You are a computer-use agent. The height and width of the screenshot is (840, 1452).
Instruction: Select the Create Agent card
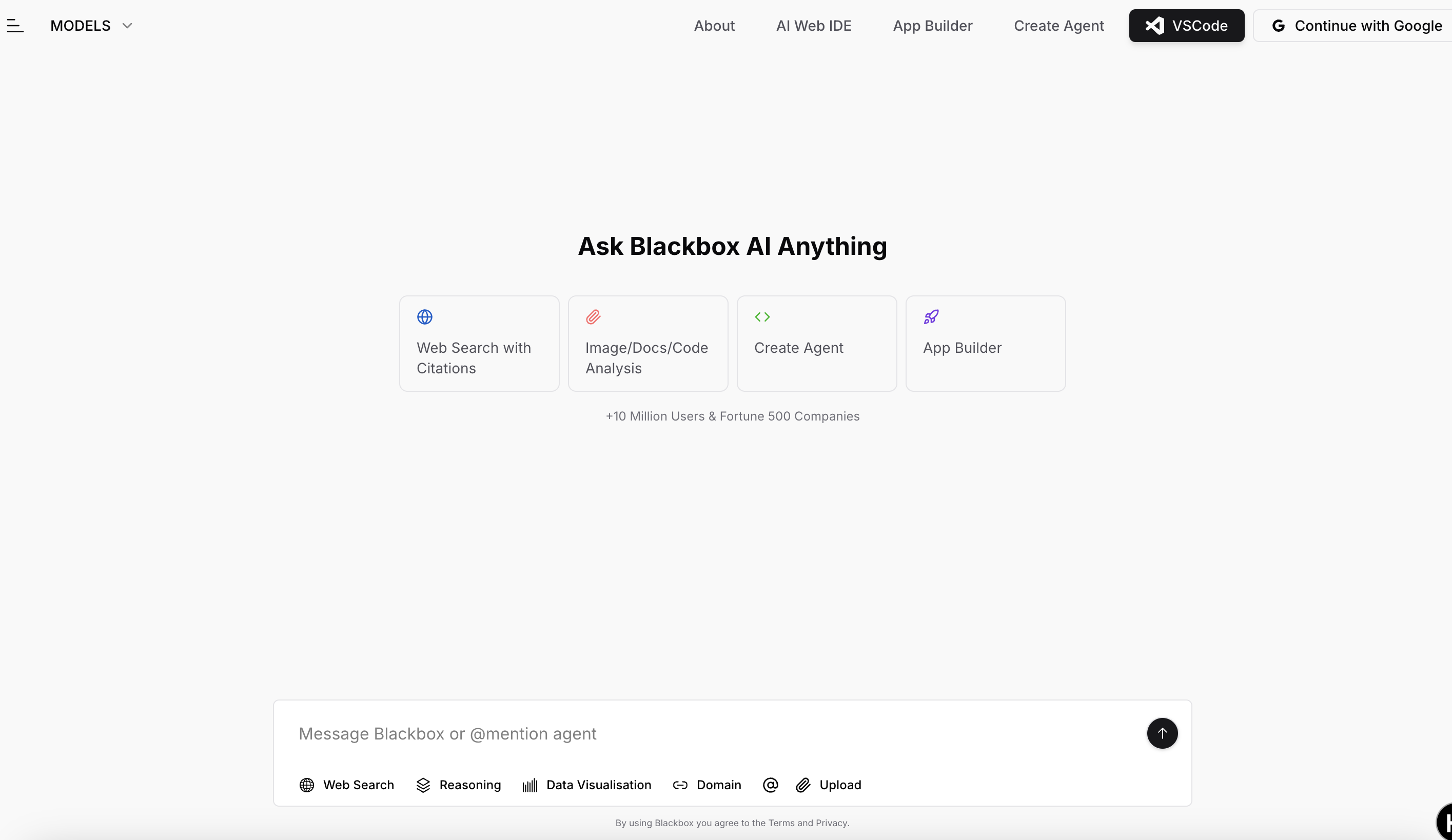[816, 344]
